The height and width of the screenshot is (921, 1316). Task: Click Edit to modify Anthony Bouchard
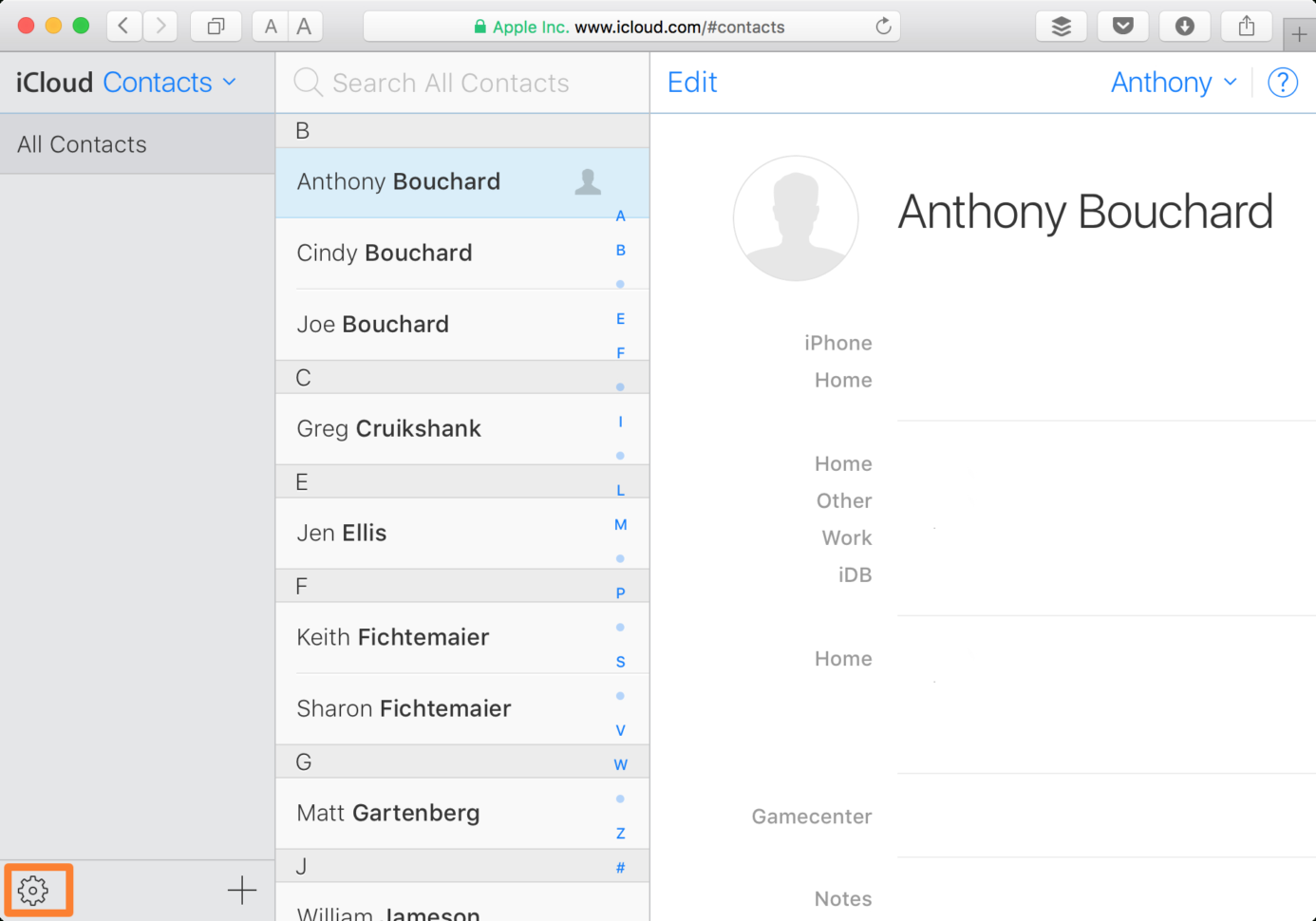[x=691, y=83]
